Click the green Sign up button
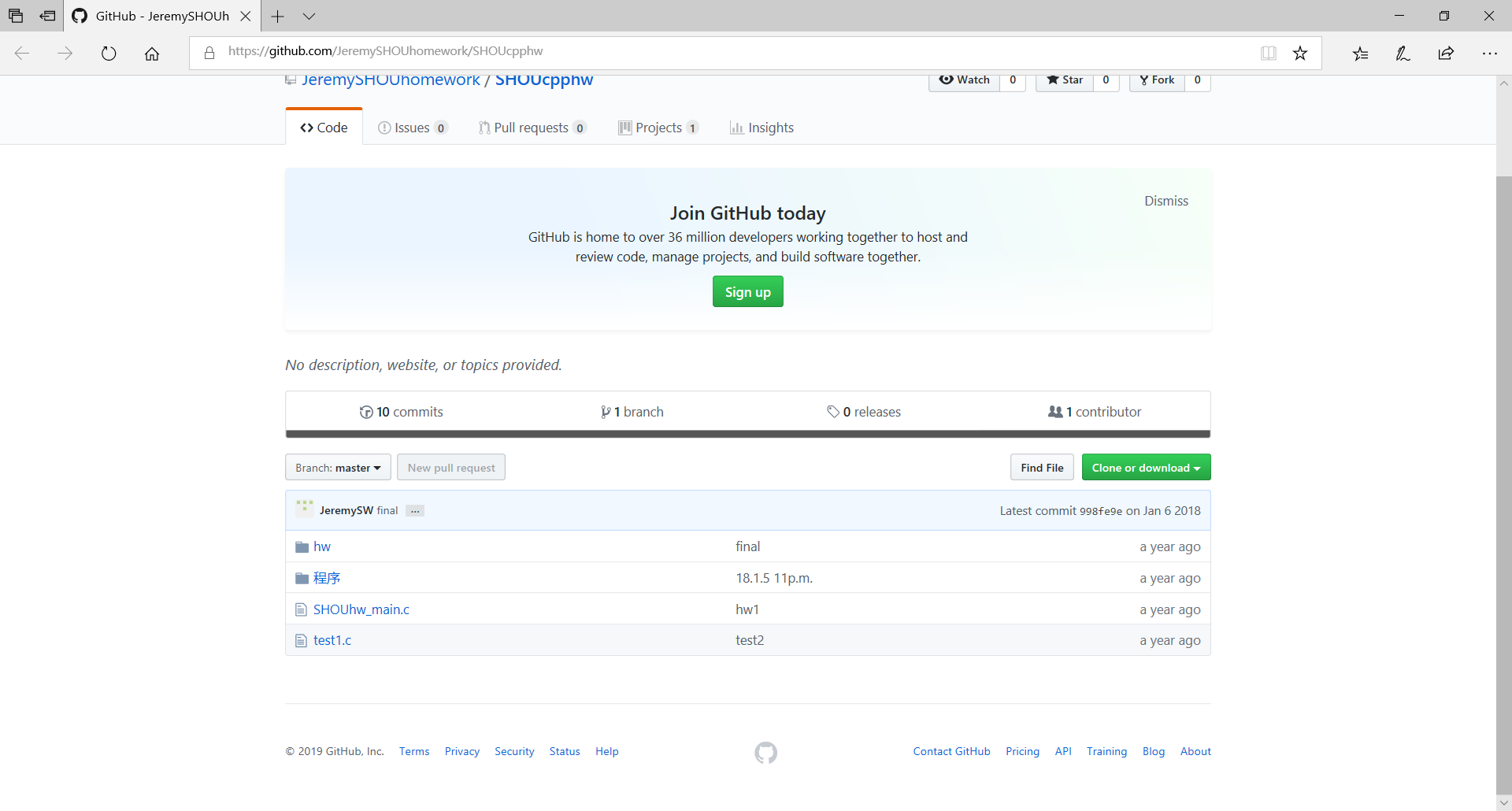 (x=747, y=291)
